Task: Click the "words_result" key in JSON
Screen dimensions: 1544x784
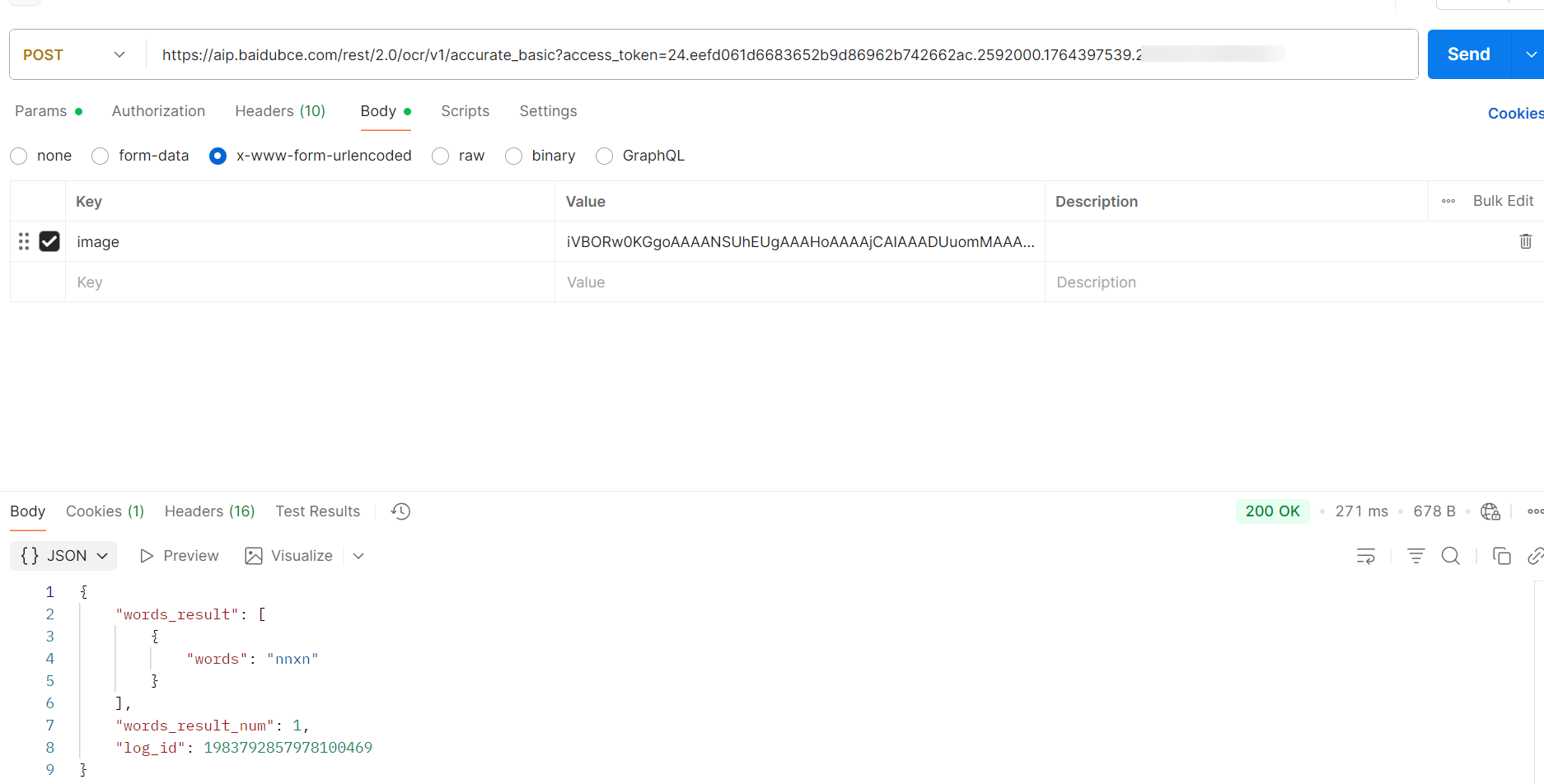Action: click(x=177, y=614)
